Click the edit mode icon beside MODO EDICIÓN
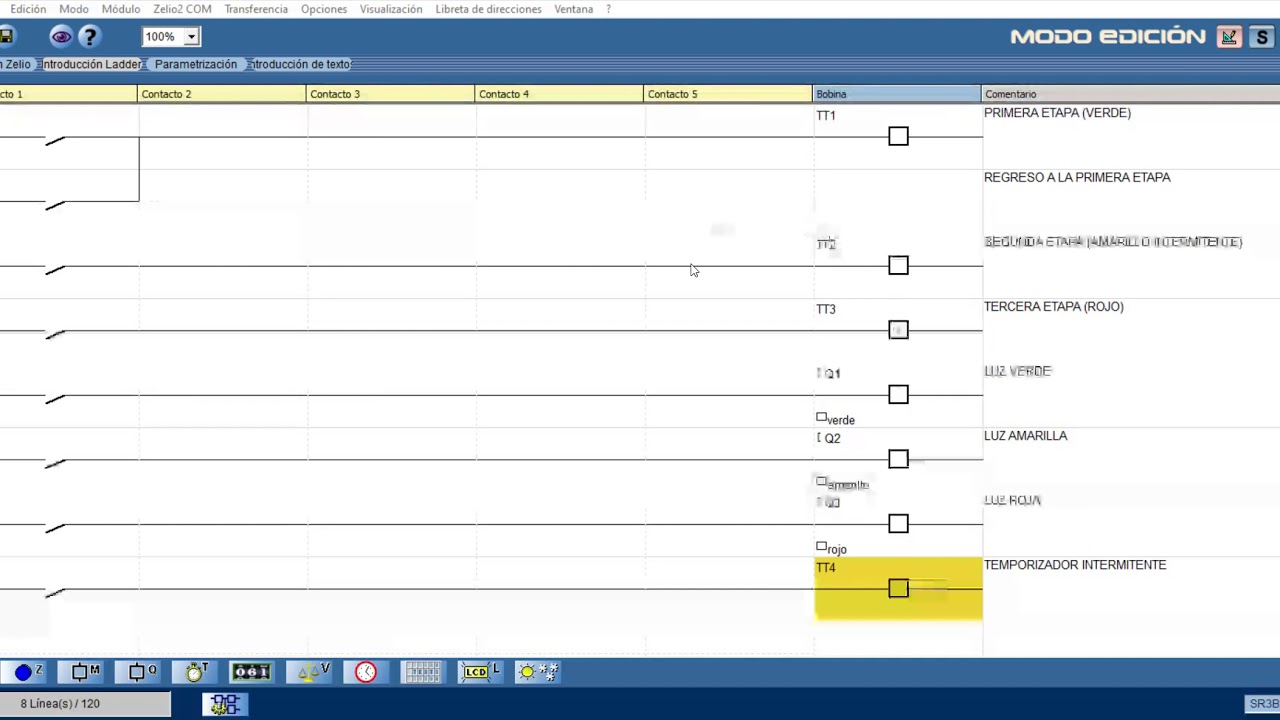The width and height of the screenshot is (1280, 720). pyautogui.click(x=1229, y=37)
